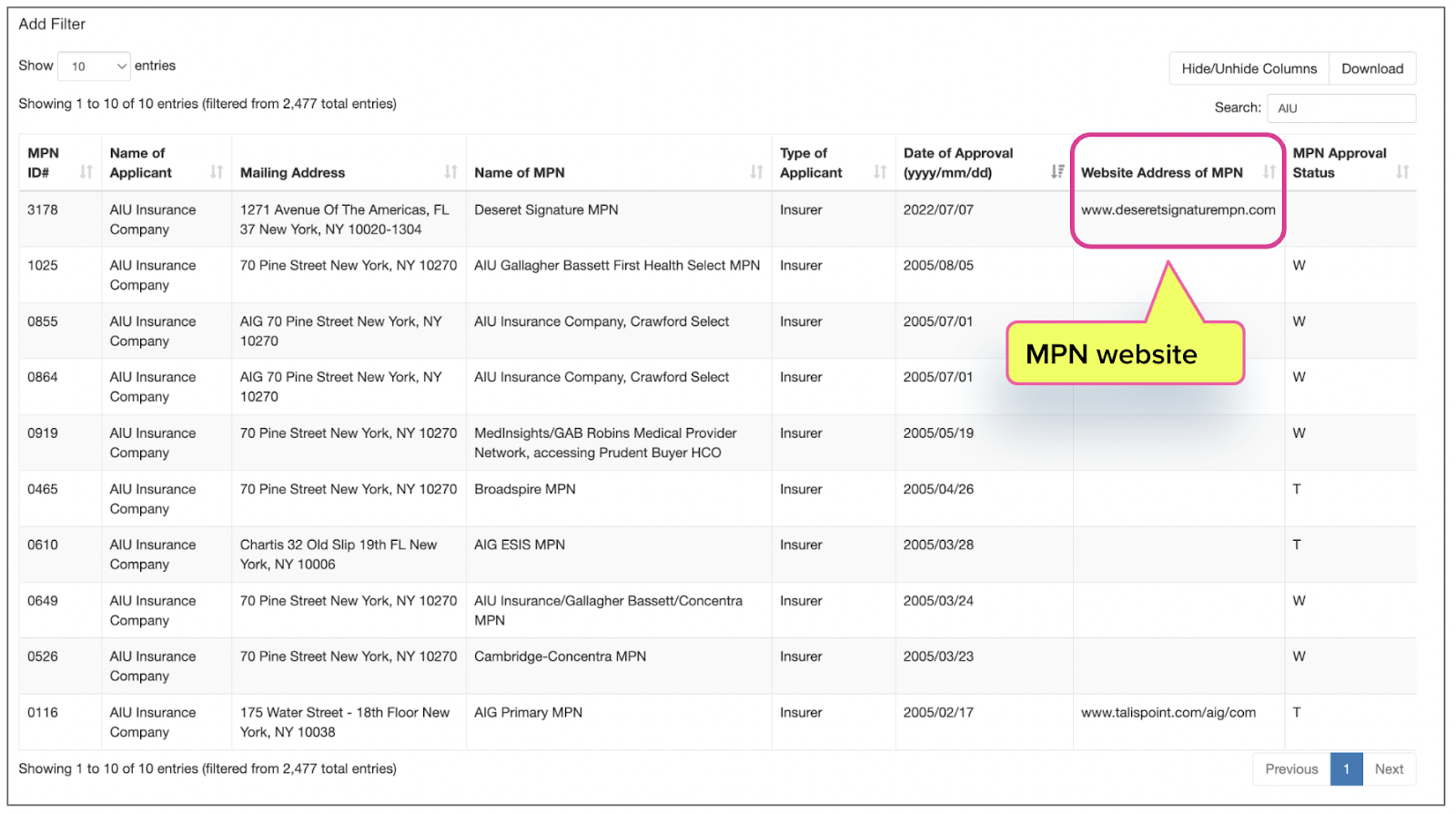Select AIU Gallagher Bassett First Health Select MPN
Screen dimensions: 1456x814
(x=617, y=266)
